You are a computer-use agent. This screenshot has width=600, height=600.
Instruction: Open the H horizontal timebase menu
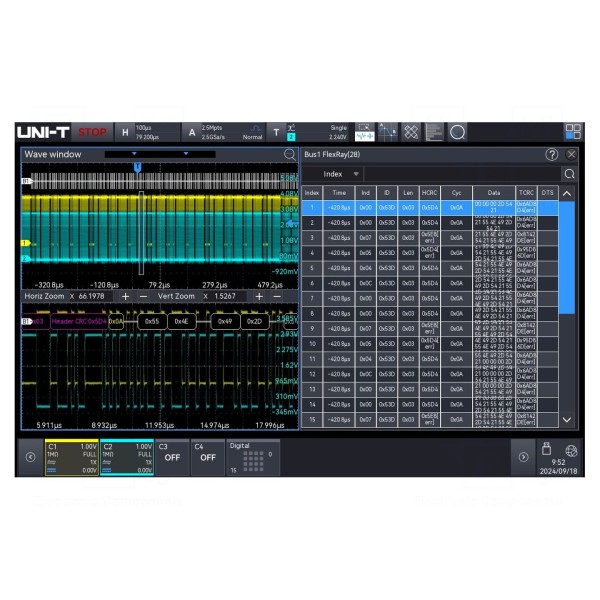(x=125, y=132)
